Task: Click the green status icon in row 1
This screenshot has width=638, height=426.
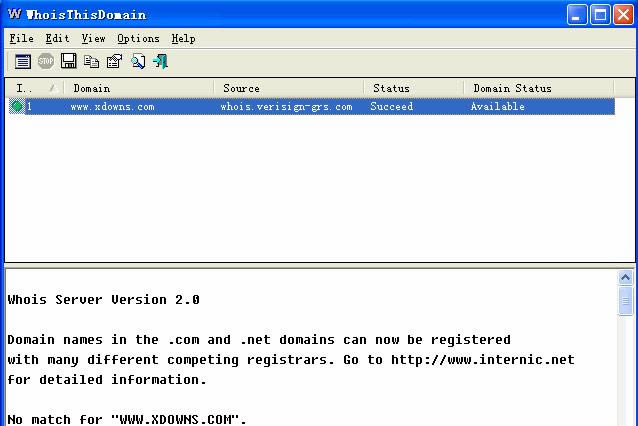Action: 17,107
